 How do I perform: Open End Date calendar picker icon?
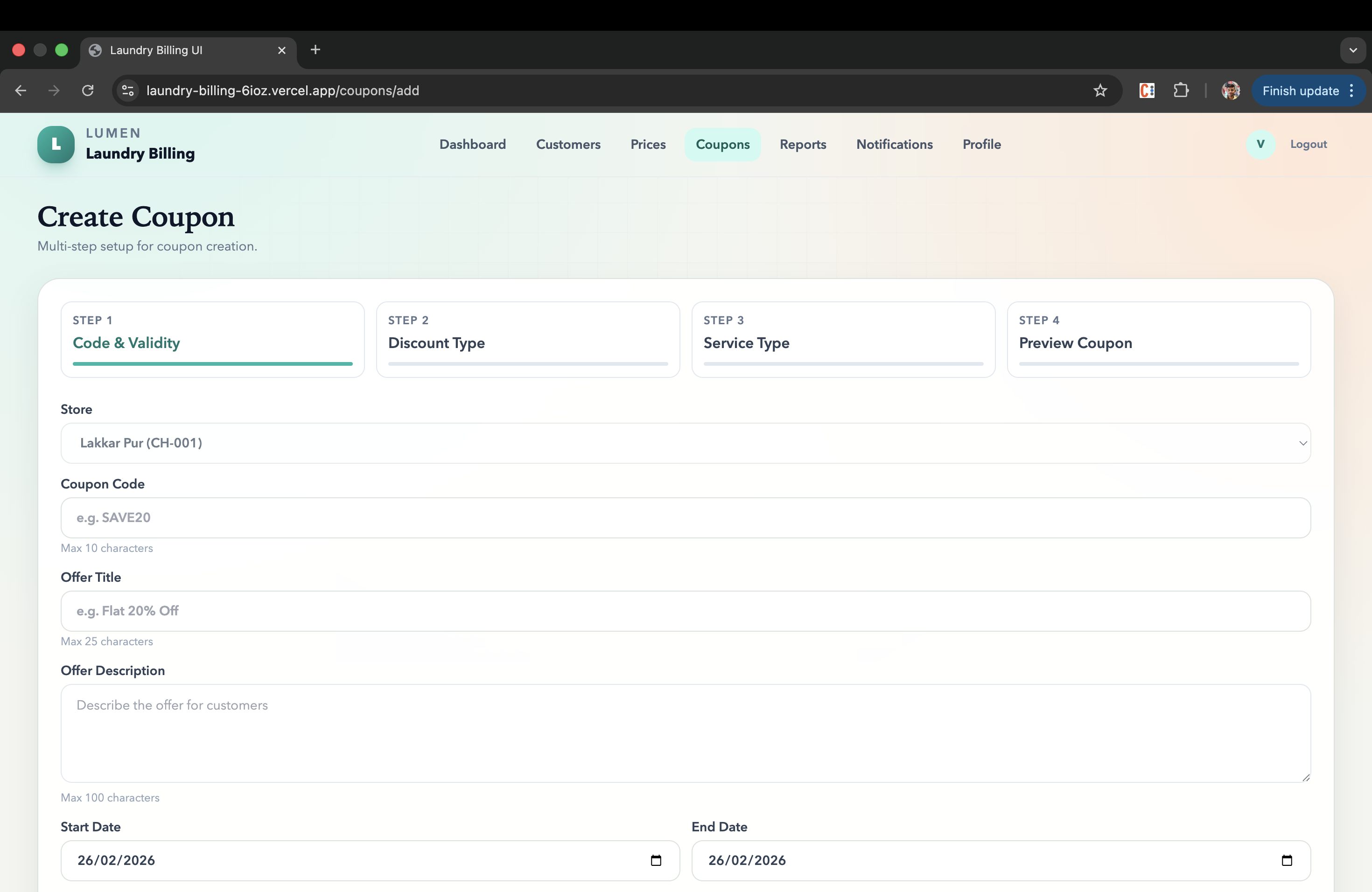1287,860
